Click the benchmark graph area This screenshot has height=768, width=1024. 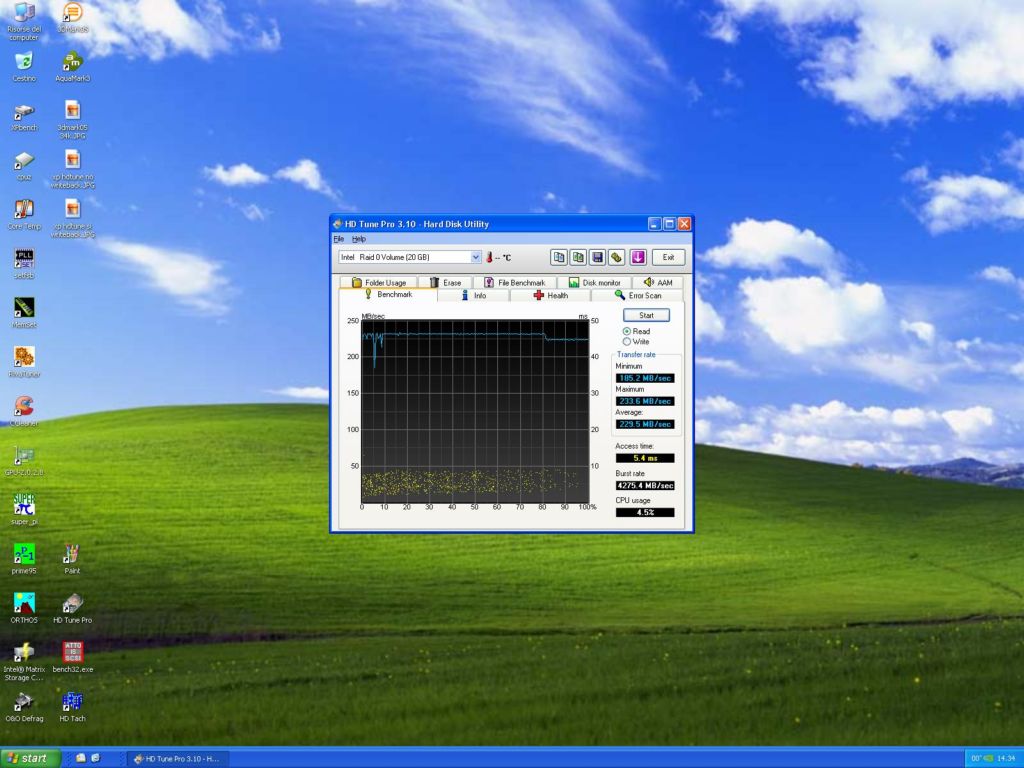pos(475,411)
